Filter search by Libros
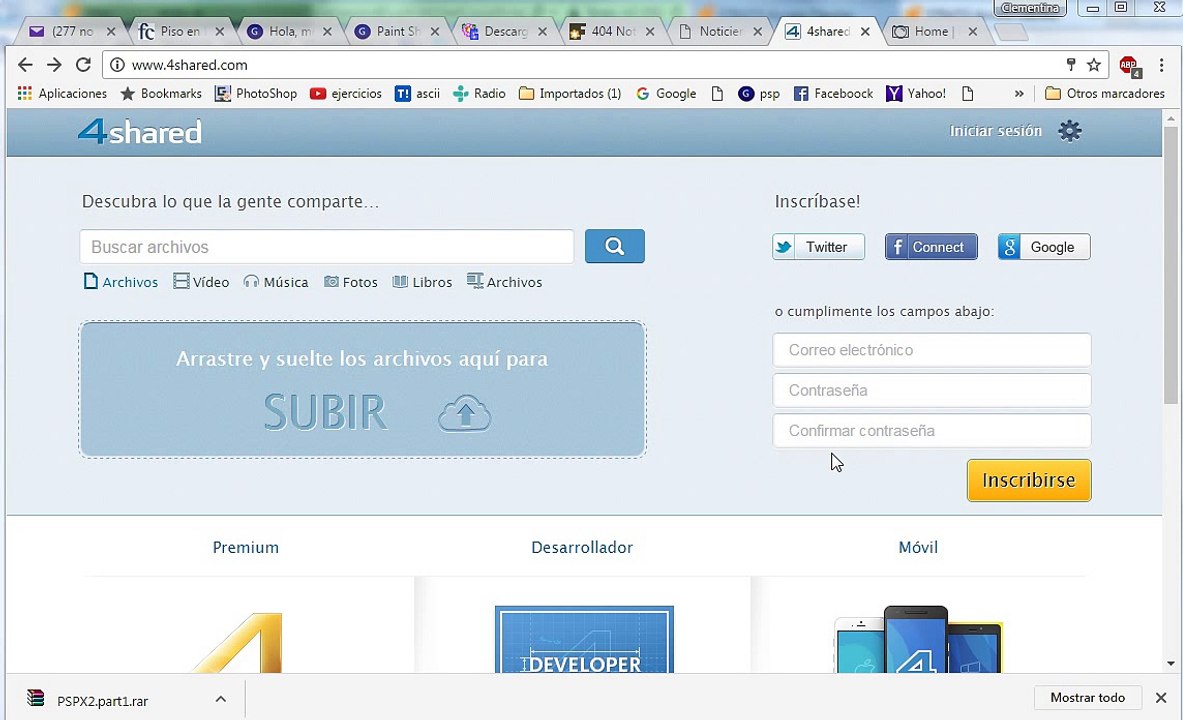Viewport: 1183px width, 720px height. pyautogui.click(x=422, y=282)
